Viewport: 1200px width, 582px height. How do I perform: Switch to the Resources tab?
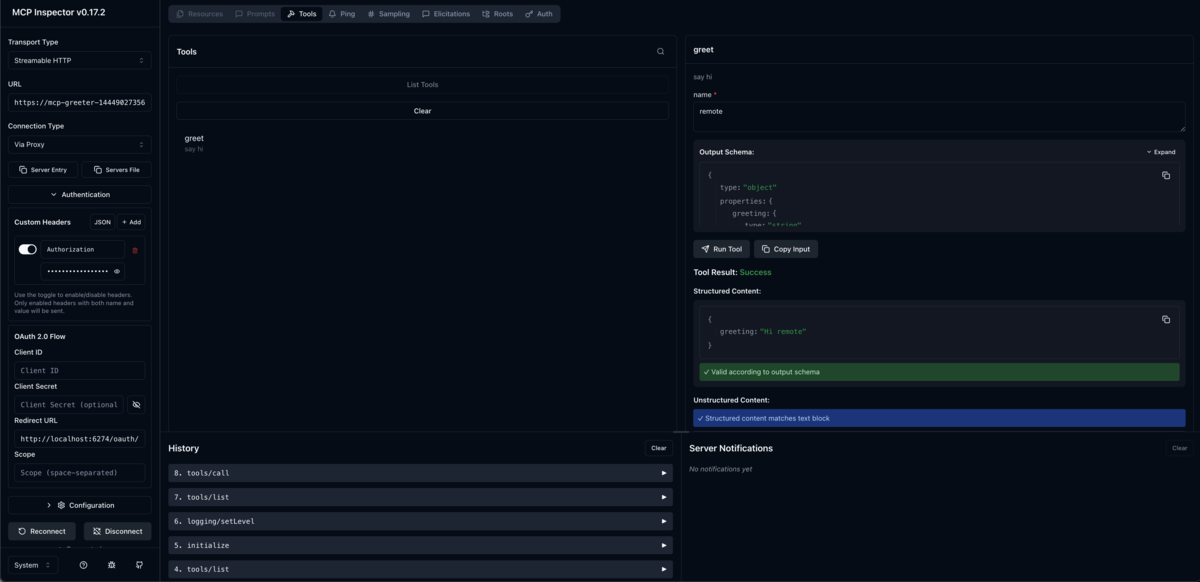pos(200,14)
